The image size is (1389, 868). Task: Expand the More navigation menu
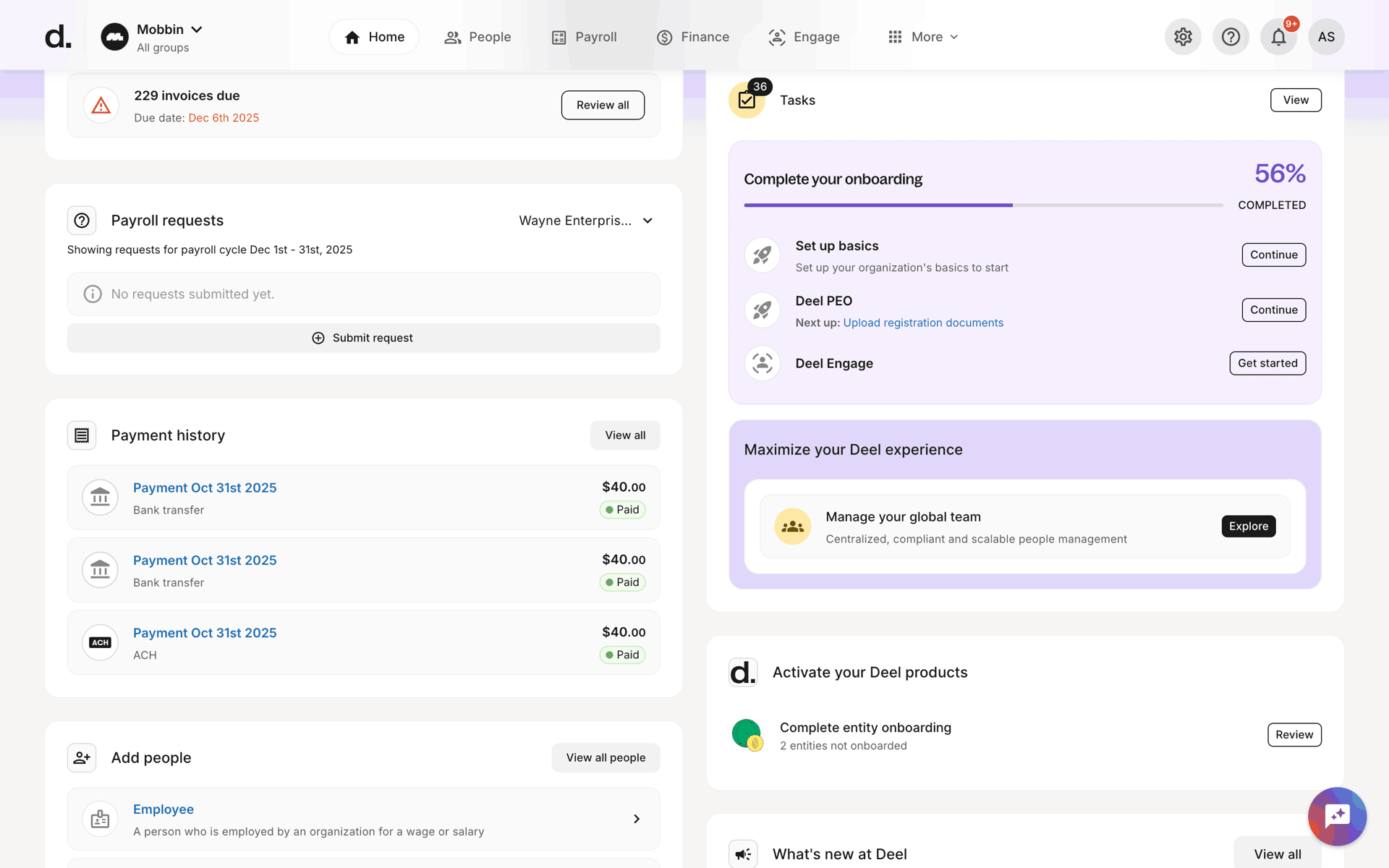point(923,37)
